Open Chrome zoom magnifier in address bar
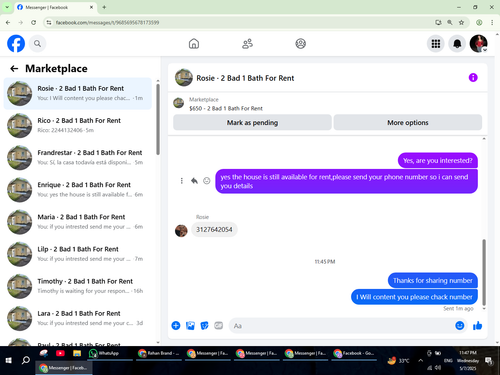This screenshot has height=375, width=500. pos(450,22)
